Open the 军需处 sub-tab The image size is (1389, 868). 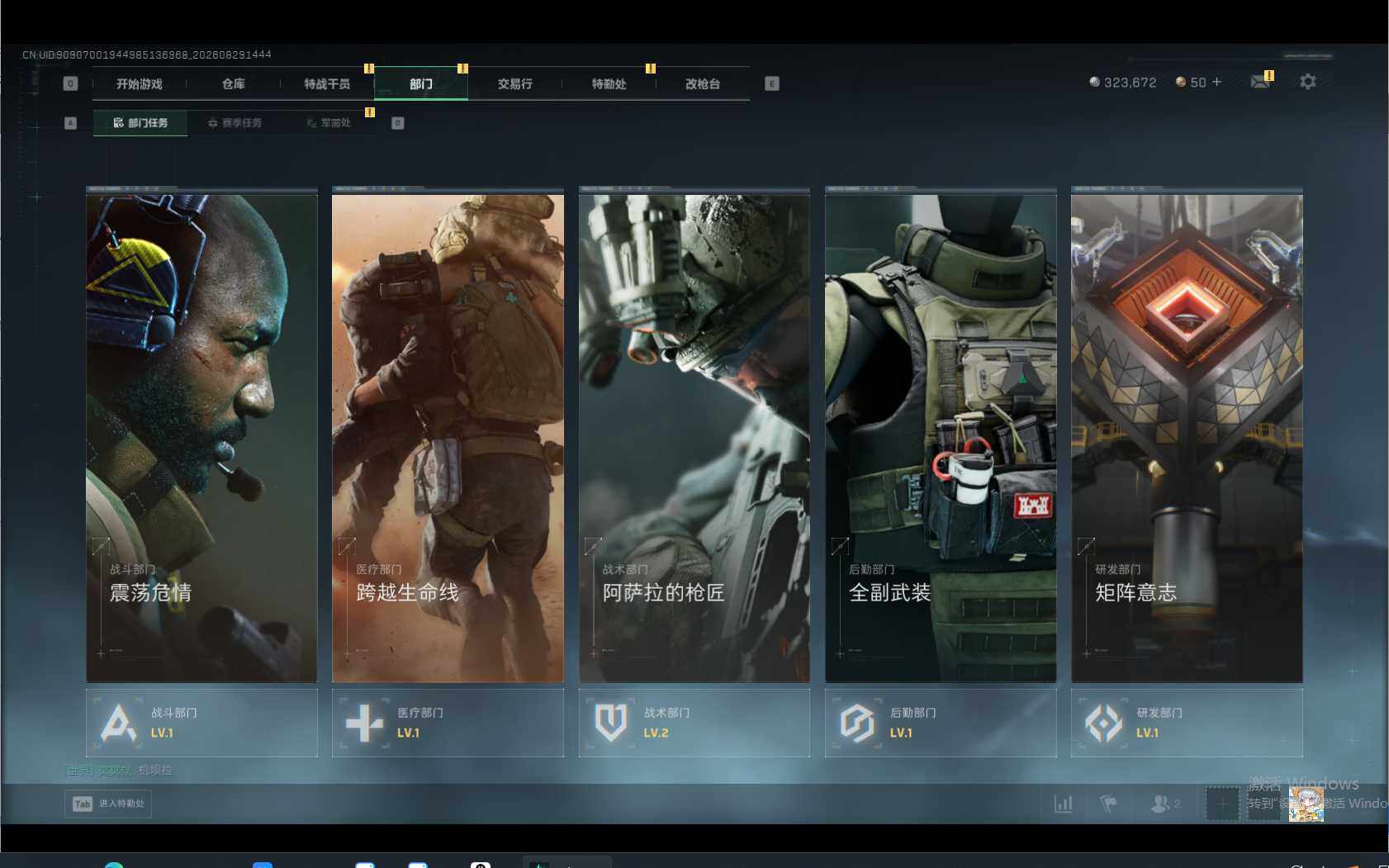pos(329,123)
